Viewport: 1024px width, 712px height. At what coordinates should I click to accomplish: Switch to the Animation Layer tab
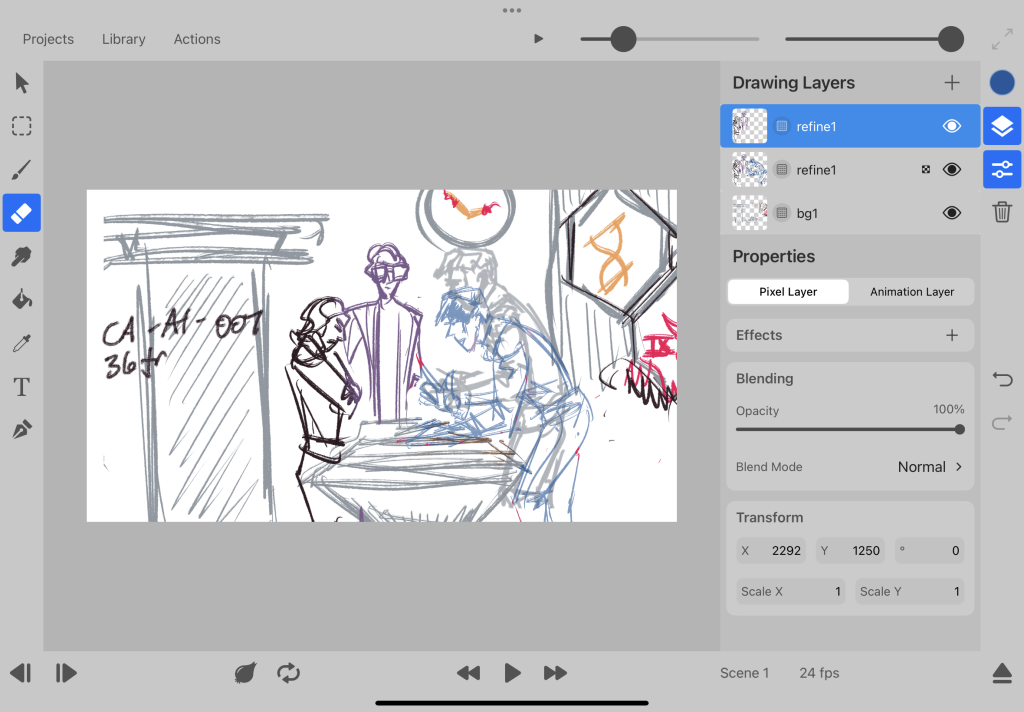pos(911,291)
